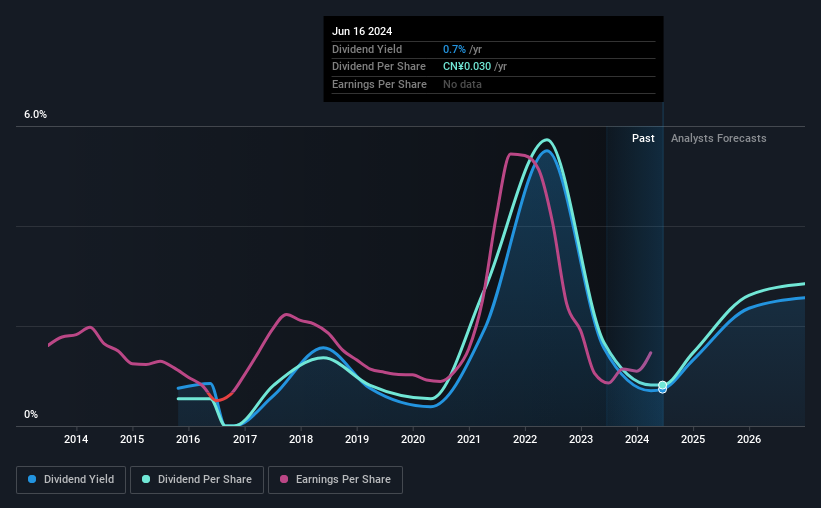The image size is (821, 508).
Task: Click the Past region label
Action: click(x=643, y=138)
